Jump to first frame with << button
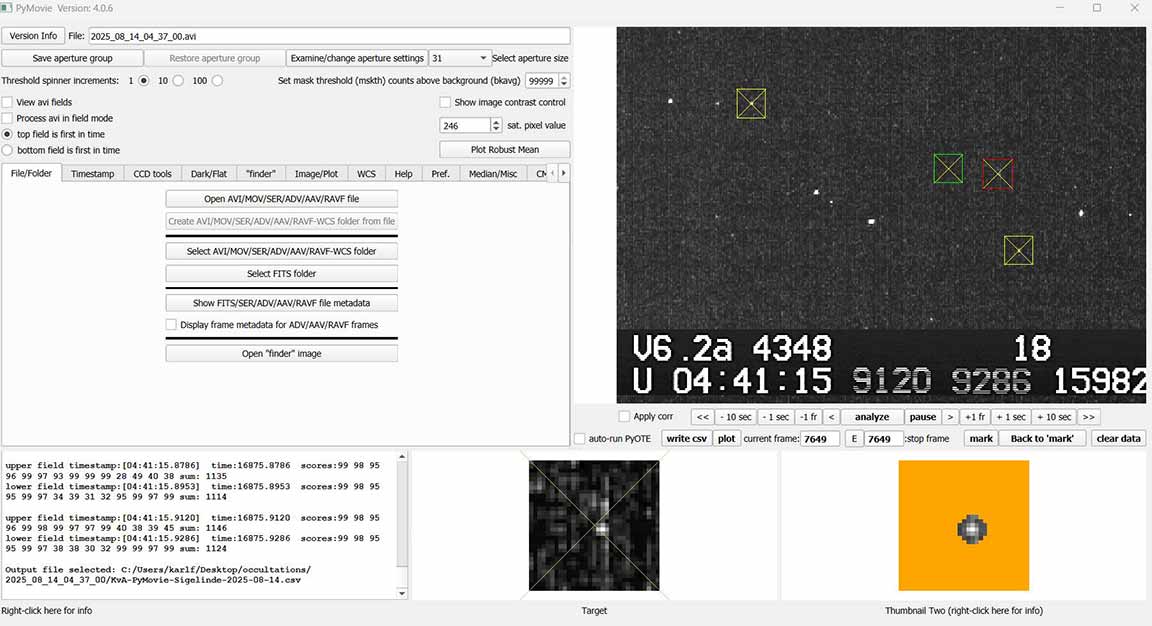1152x626 pixels. pos(703,417)
